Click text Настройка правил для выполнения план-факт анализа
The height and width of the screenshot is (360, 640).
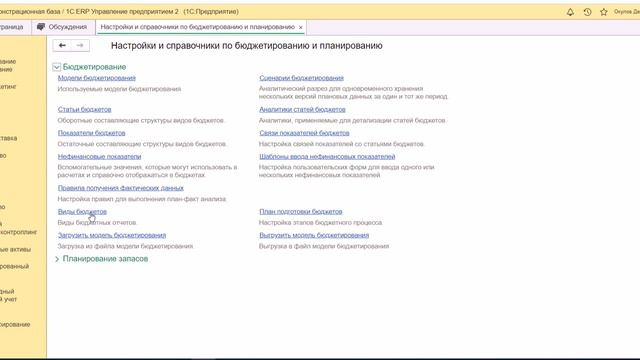(142, 199)
